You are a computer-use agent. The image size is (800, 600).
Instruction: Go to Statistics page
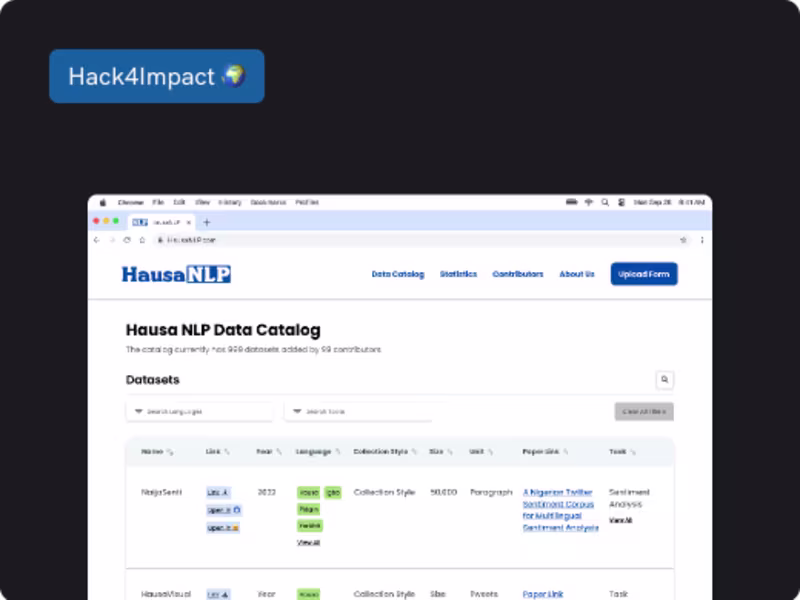click(x=458, y=274)
